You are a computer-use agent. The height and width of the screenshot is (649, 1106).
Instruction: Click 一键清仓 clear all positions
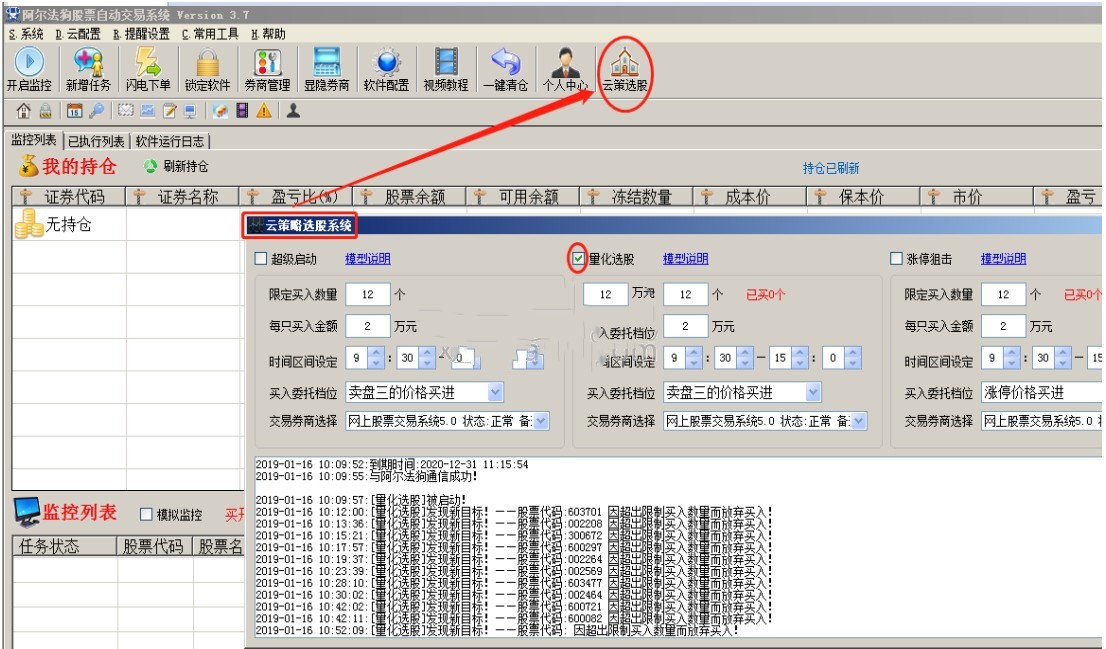point(505,68)
